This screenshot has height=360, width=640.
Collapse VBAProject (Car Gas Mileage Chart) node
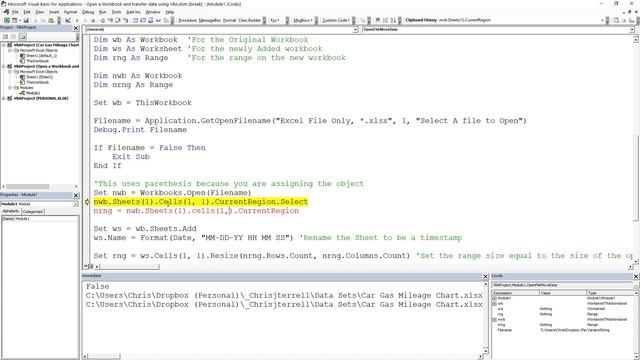4,45
